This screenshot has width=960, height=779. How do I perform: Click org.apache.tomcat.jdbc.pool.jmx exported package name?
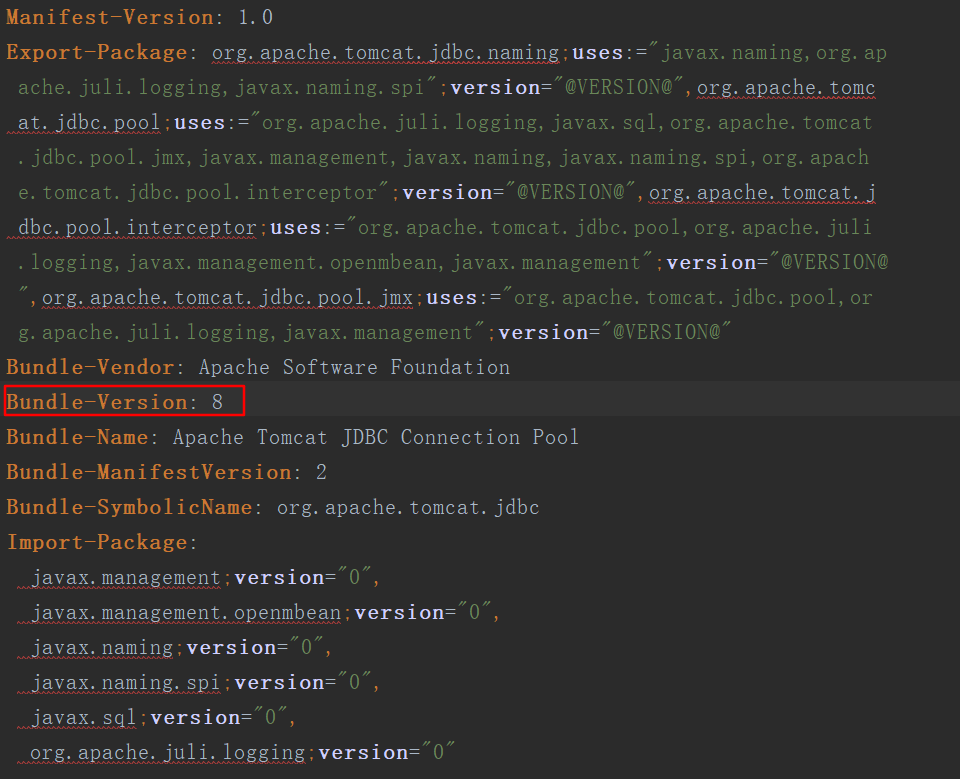click(227, 298)
